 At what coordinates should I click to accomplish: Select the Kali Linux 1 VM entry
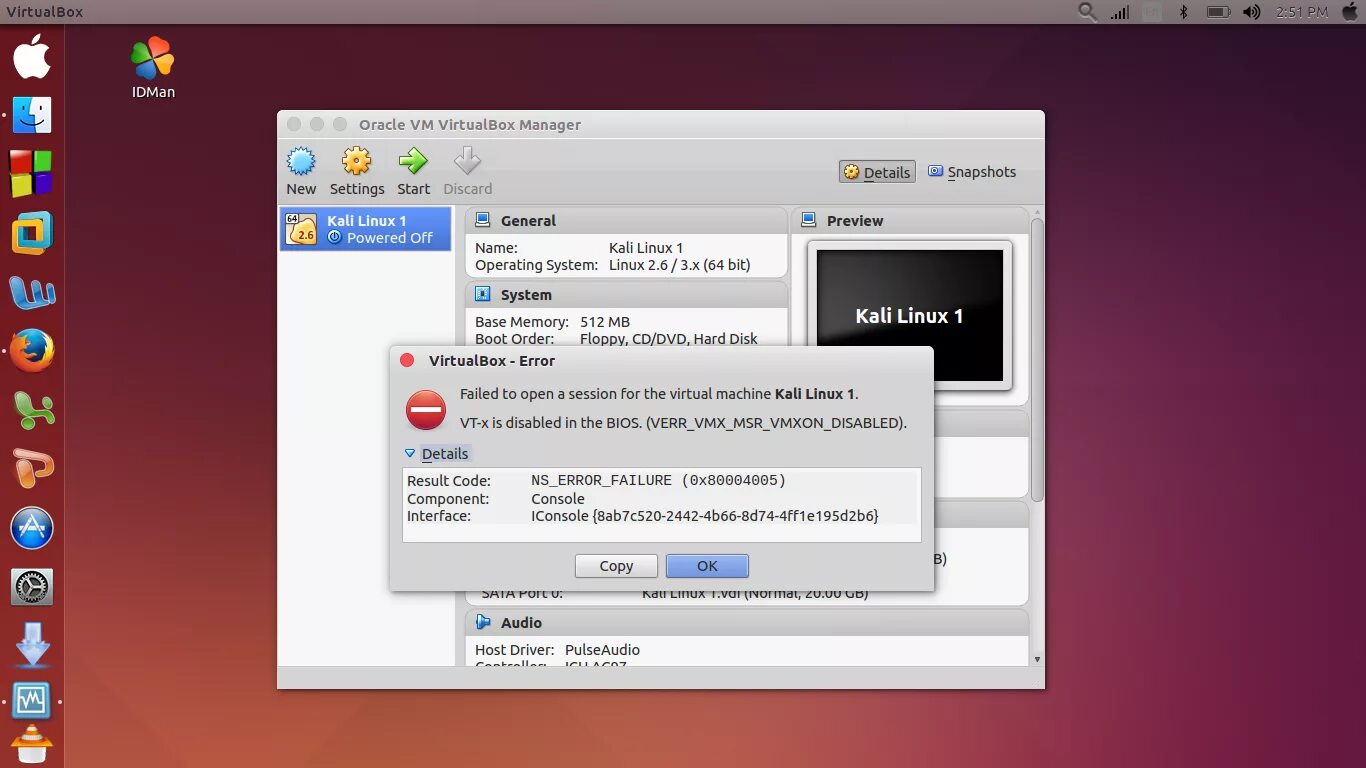point(365,229)
